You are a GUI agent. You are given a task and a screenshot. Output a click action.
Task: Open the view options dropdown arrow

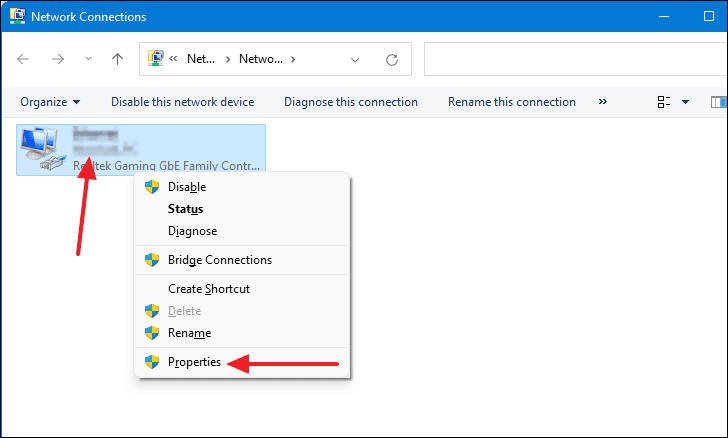tap(685, 102)
